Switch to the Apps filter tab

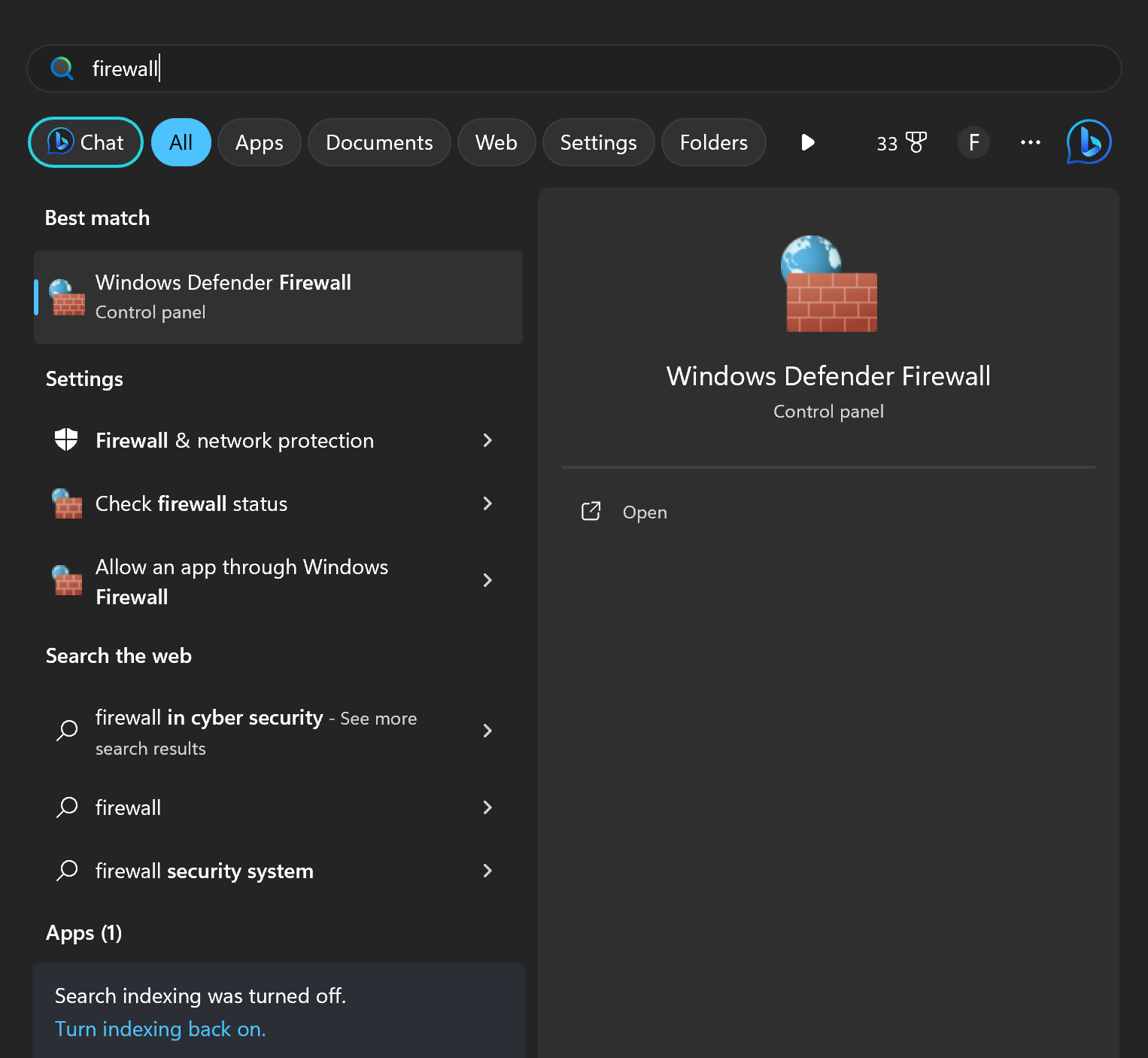pos(259,142)
